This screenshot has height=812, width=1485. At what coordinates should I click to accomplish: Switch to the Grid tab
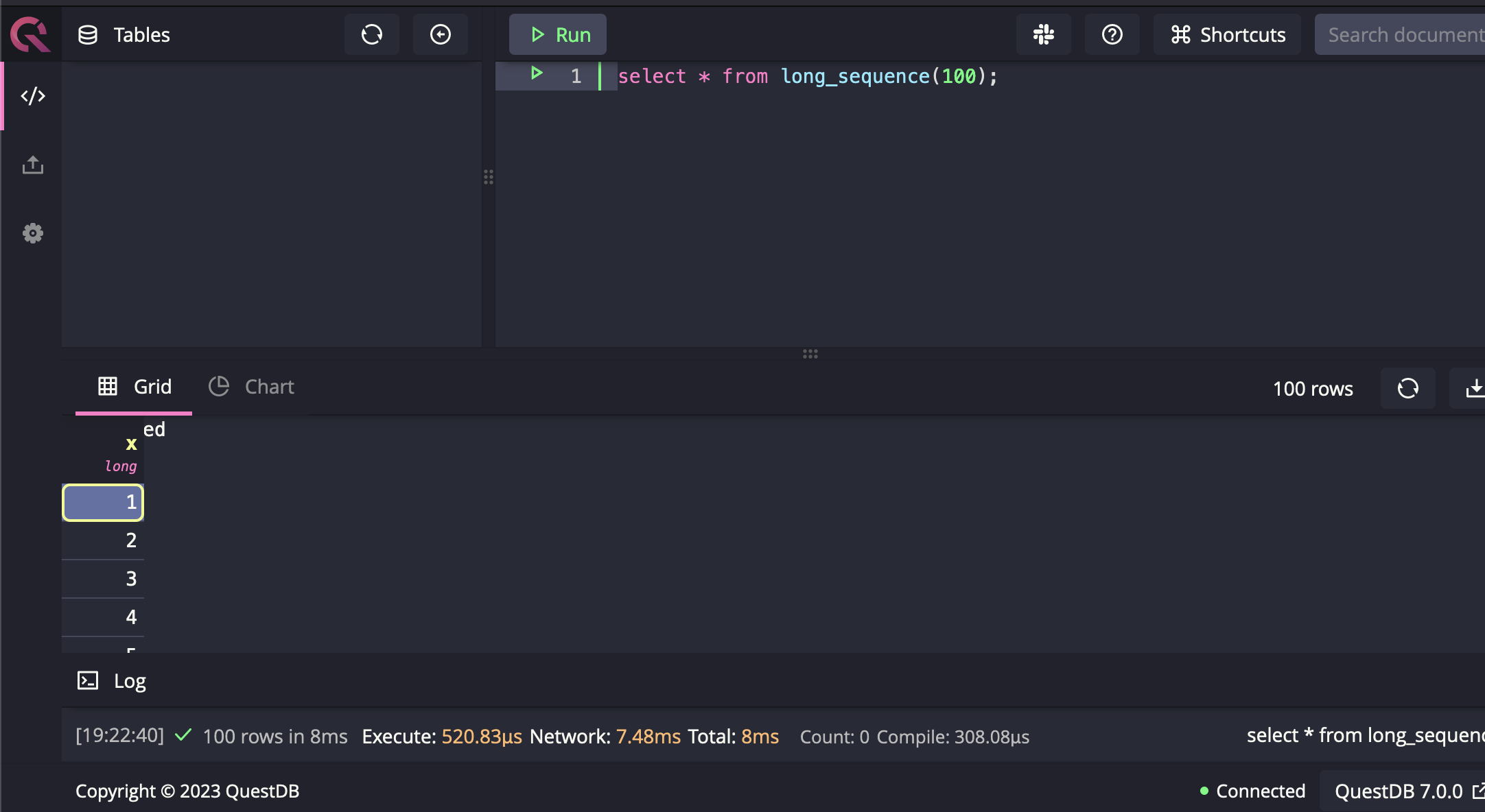point(135,387)
